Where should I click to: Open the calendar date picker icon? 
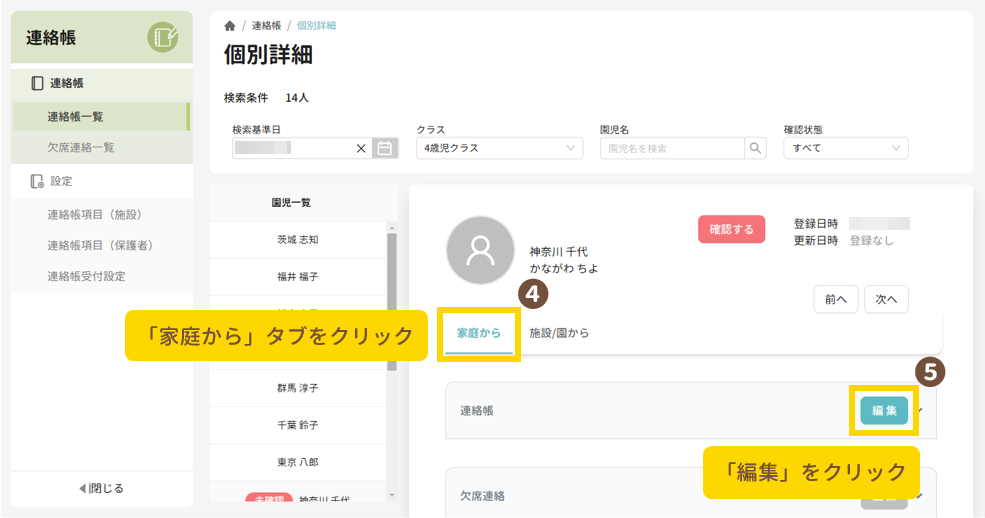pyautogui.click(x=385, y=148)
